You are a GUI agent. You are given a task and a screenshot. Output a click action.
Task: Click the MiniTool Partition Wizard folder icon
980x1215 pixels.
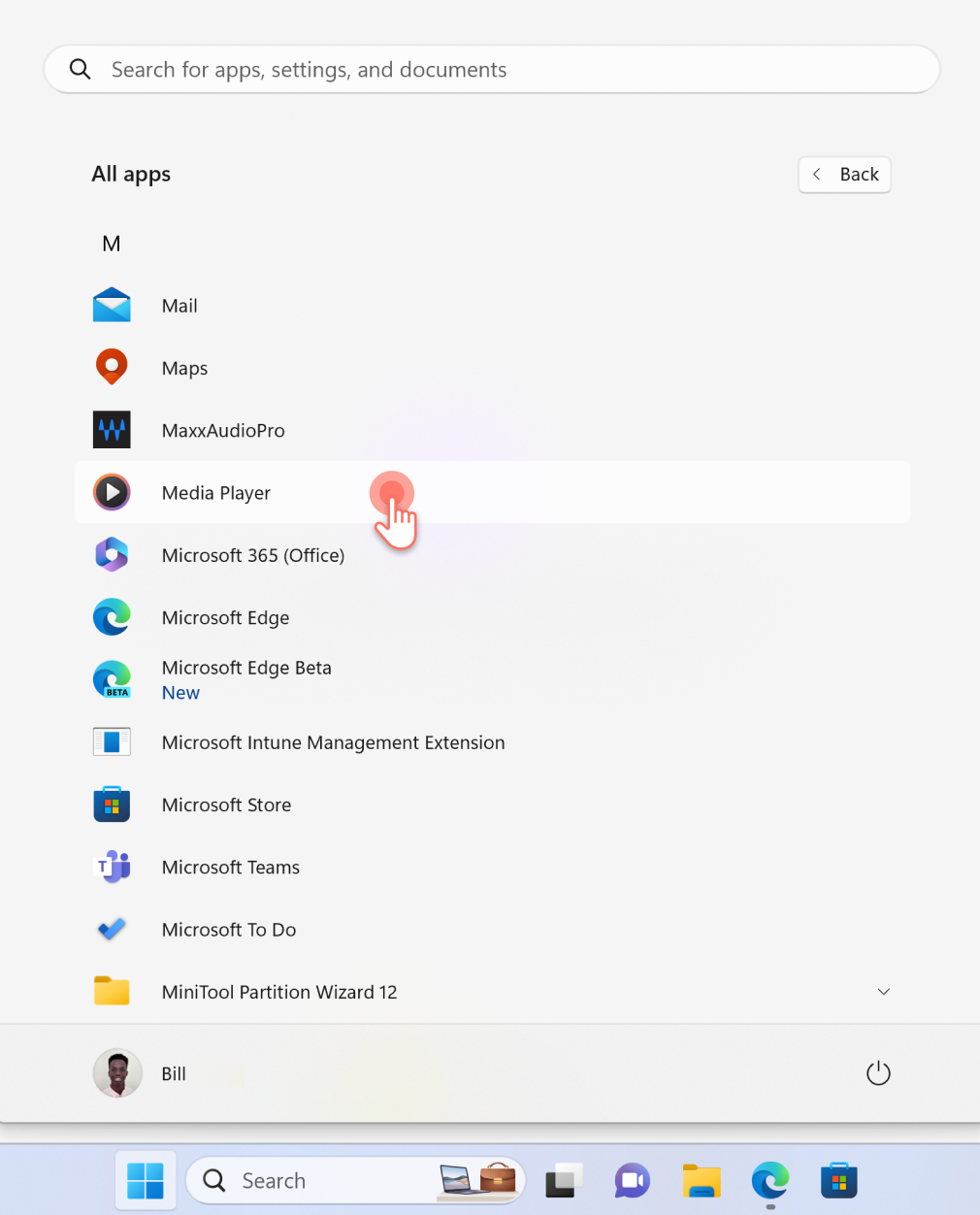(x=112, y=991)
